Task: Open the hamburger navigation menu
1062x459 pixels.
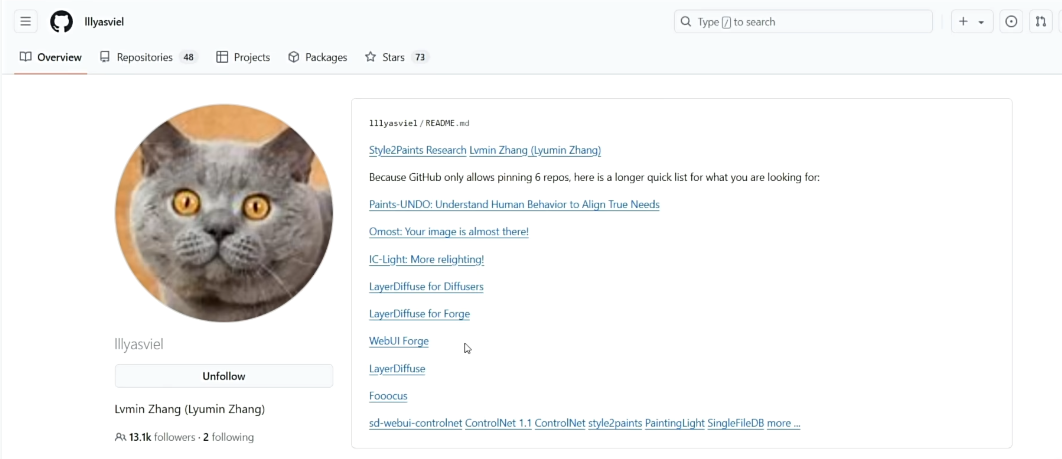Action: click(x=26, y=22)
